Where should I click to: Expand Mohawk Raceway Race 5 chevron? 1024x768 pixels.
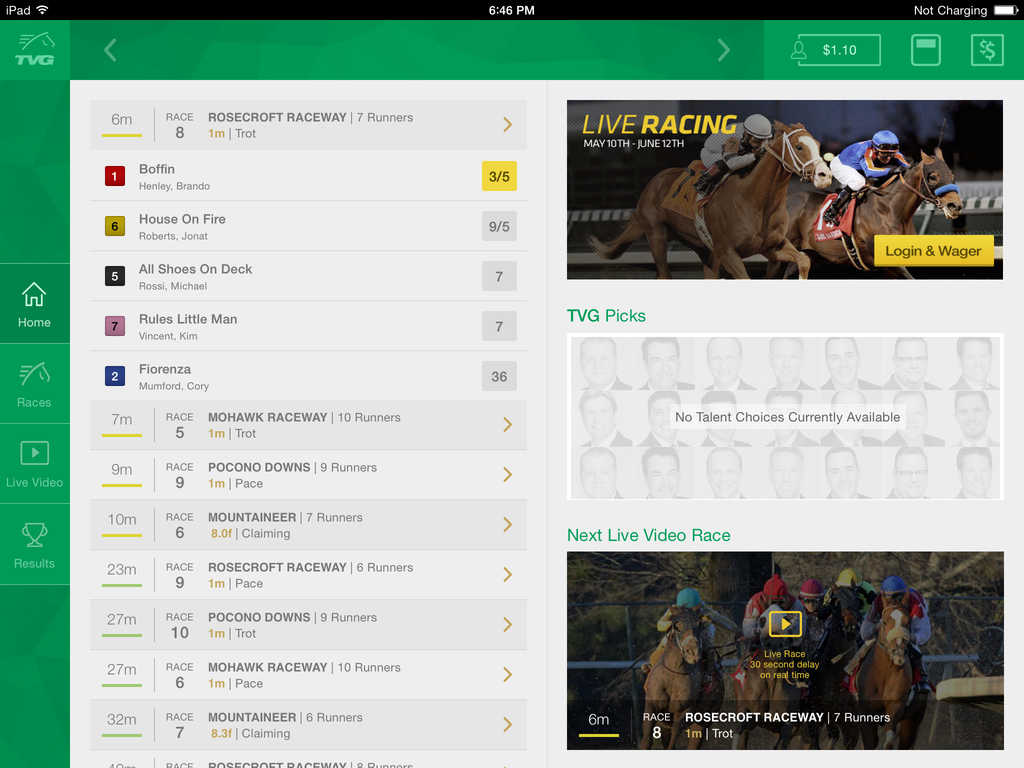click(507, 425)
